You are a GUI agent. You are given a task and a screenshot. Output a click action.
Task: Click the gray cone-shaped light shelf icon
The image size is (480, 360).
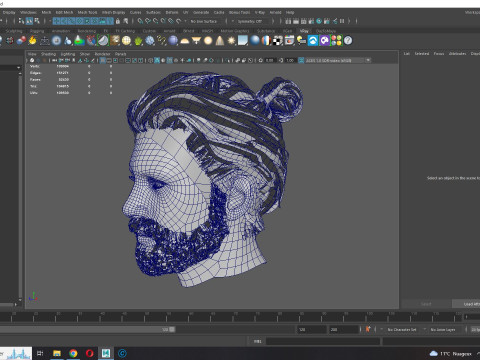(220, 41)
